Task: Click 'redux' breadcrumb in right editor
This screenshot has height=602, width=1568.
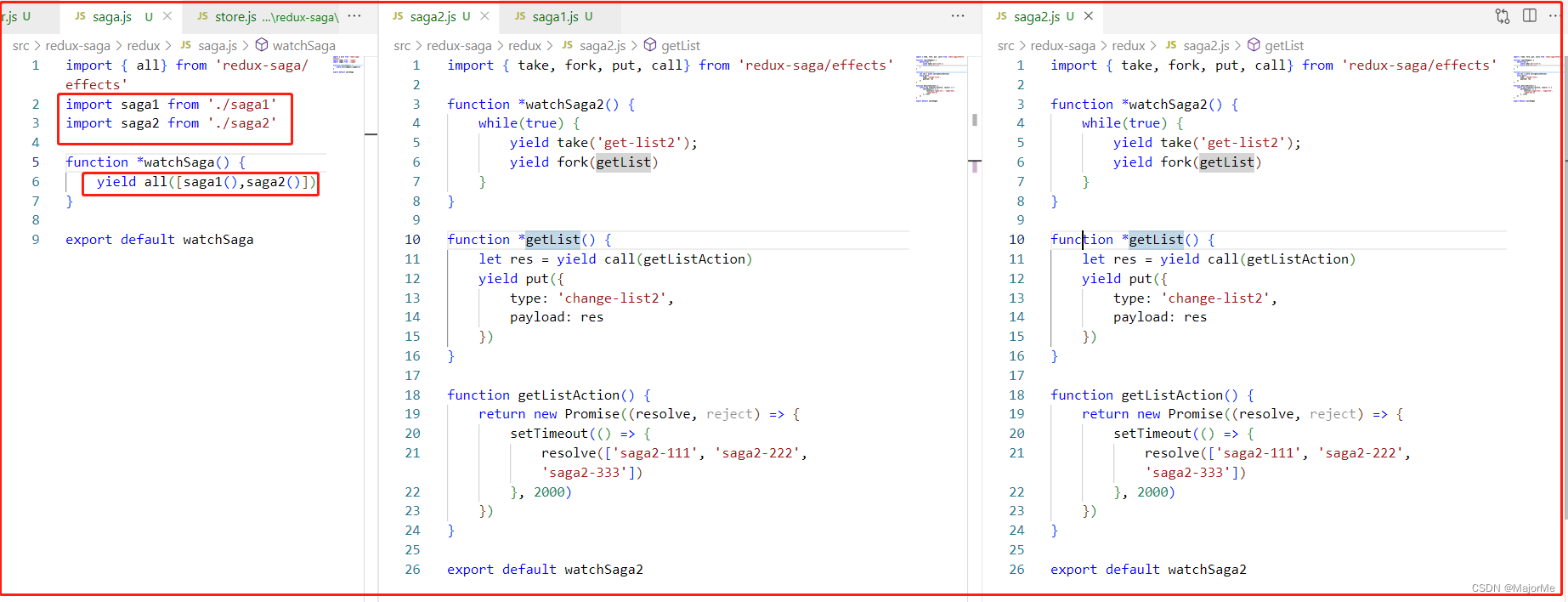Action: 1129,46
